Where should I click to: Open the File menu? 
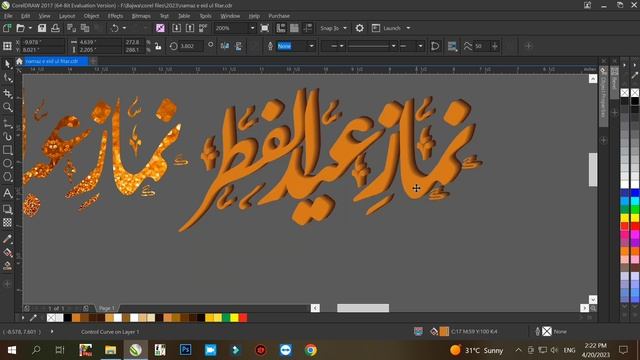coord(8,16)
